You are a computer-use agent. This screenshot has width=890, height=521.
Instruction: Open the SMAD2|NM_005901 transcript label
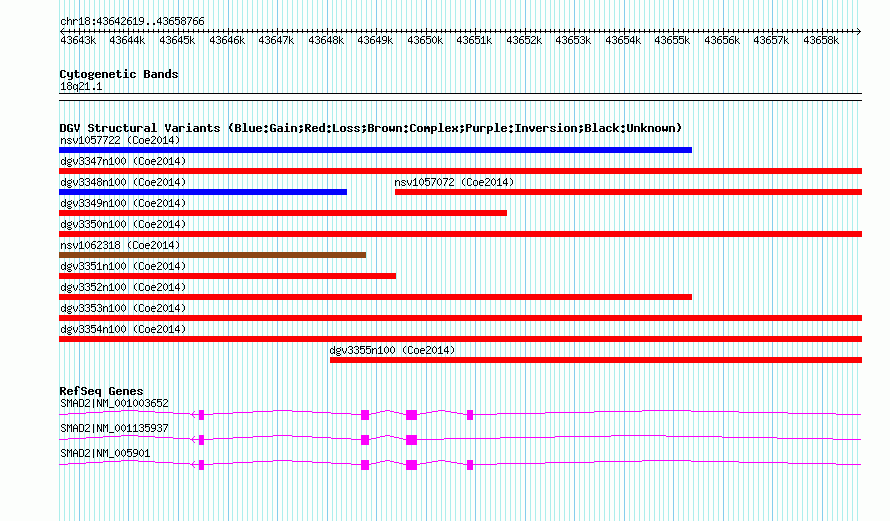[105, 453]
